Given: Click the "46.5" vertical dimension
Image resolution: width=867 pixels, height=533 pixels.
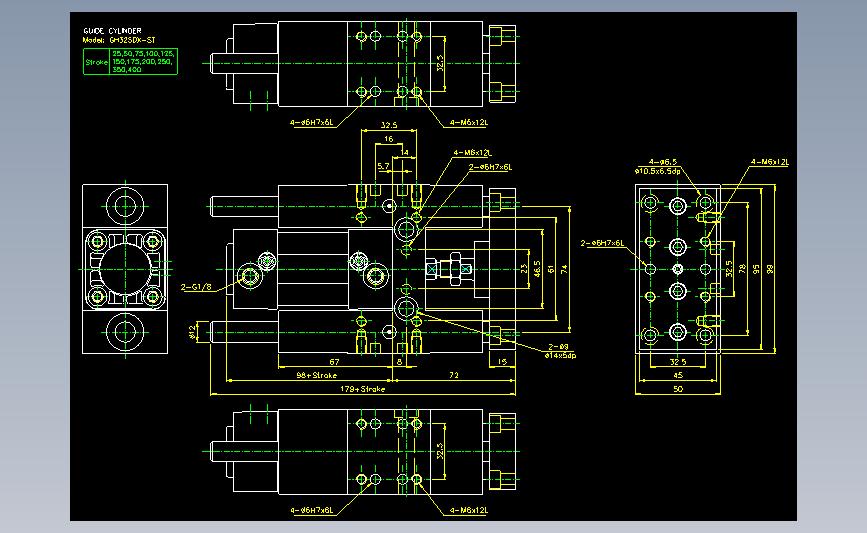Looking at the screenshot, I should click(537, 269).
